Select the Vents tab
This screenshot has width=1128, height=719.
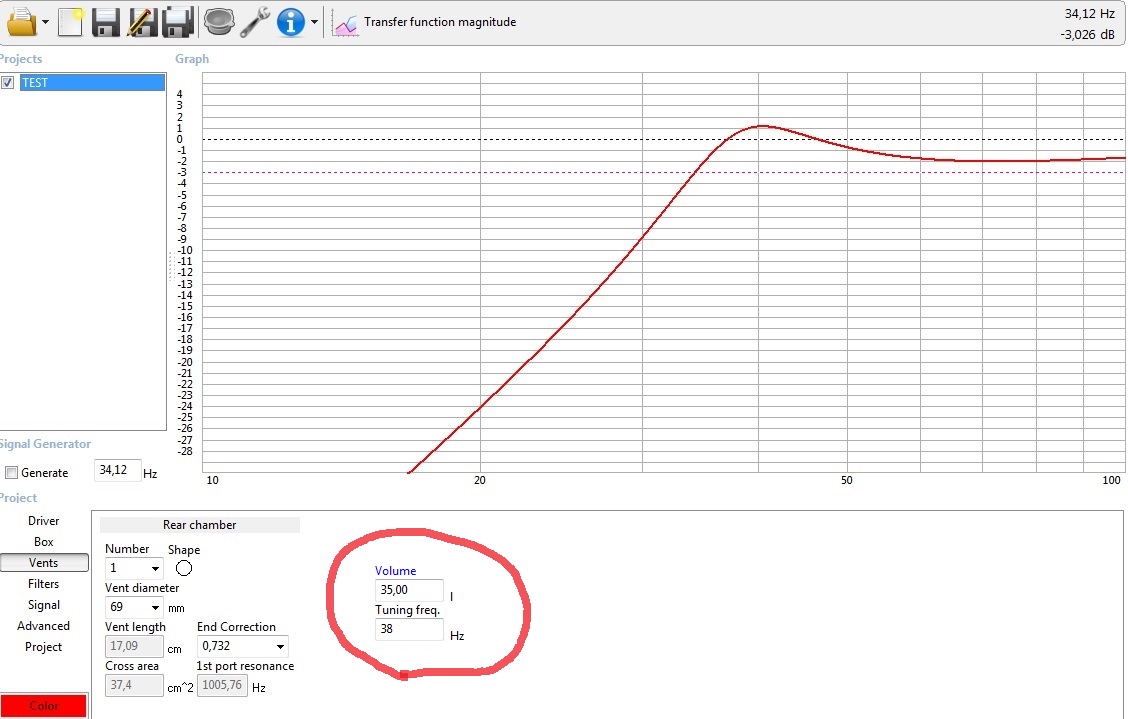44,563
